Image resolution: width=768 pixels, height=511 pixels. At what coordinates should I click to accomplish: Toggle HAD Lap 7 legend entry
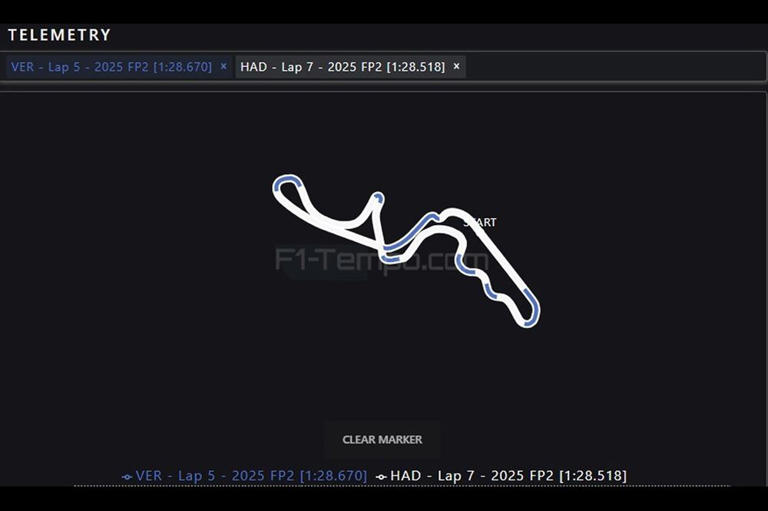(508, 476)
